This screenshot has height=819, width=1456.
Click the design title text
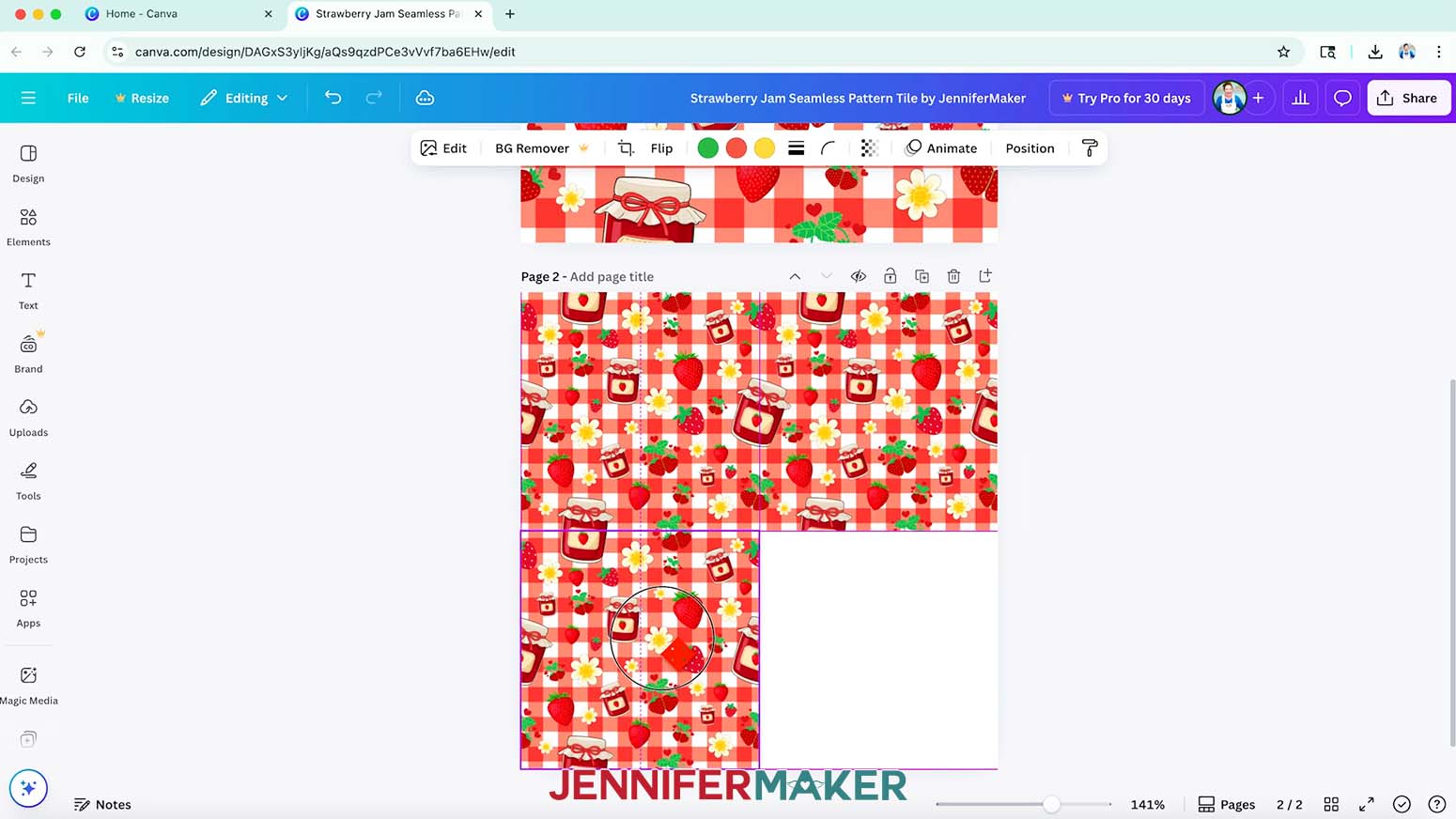[858, 98]
